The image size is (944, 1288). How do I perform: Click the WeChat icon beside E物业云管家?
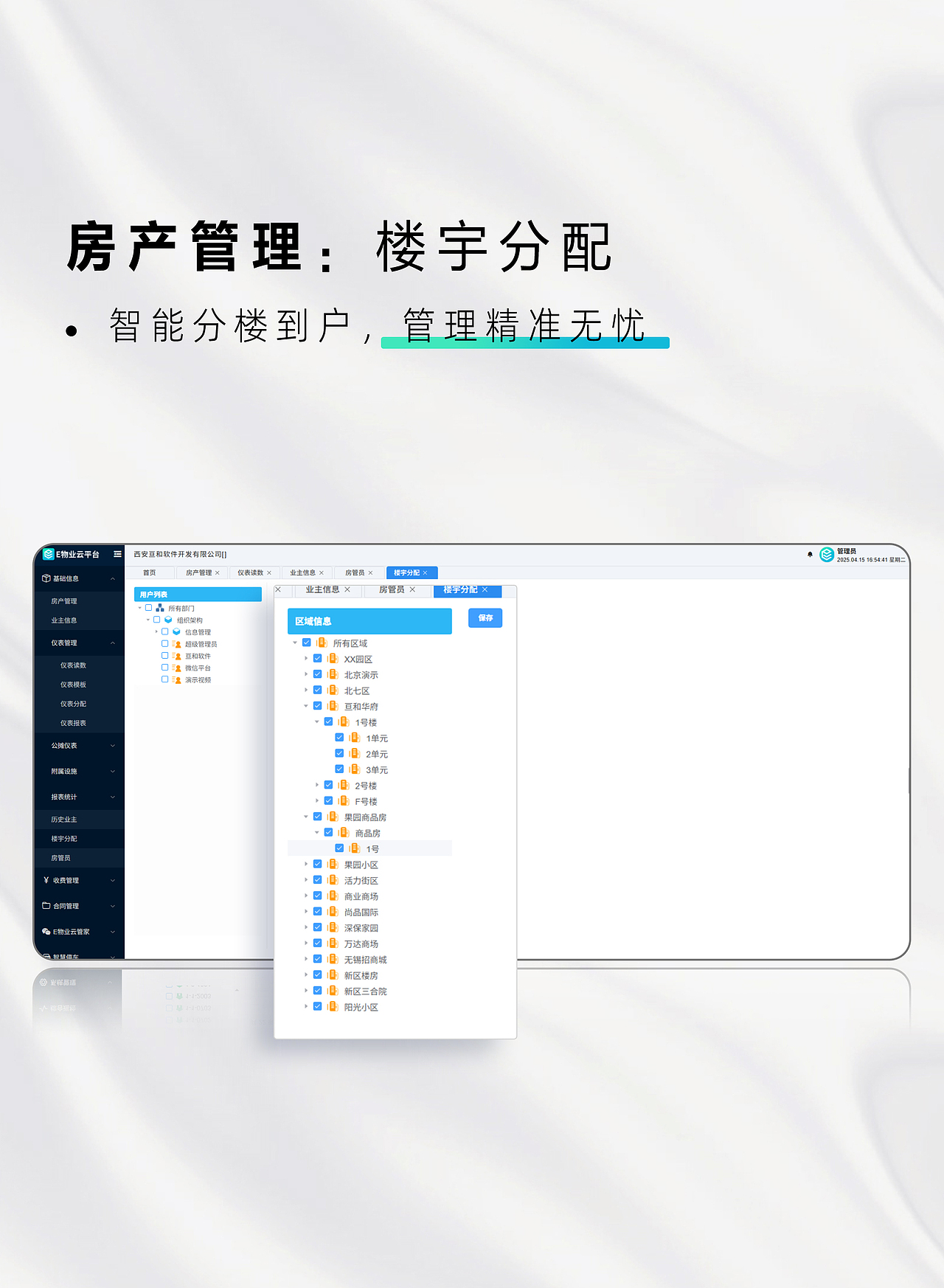pos(46,932)
